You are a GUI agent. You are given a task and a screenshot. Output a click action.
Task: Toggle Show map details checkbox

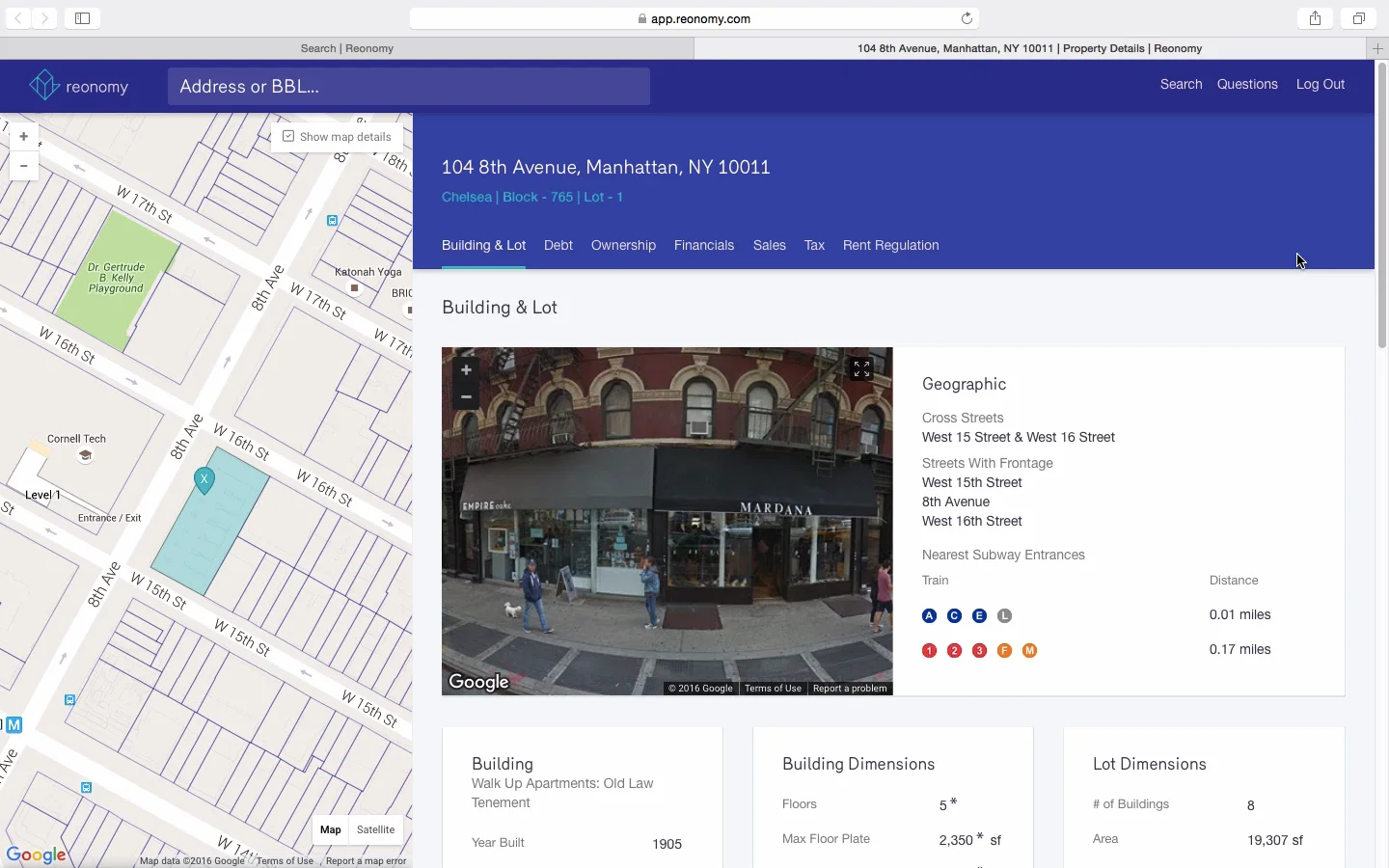coord(288,136)
